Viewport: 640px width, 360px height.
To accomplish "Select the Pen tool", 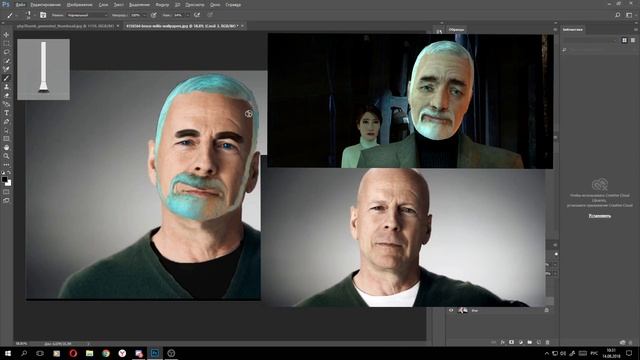I will pos(6,122).
